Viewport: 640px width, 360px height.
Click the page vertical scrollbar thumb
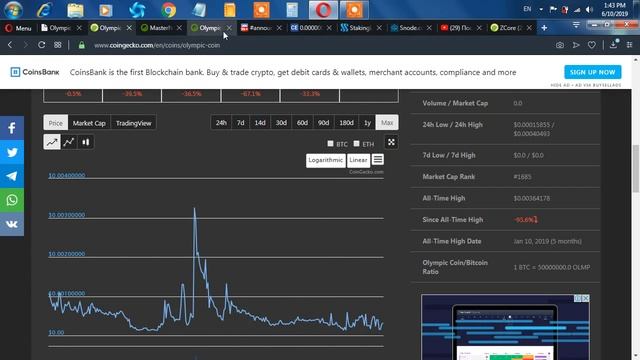[636, 168]
